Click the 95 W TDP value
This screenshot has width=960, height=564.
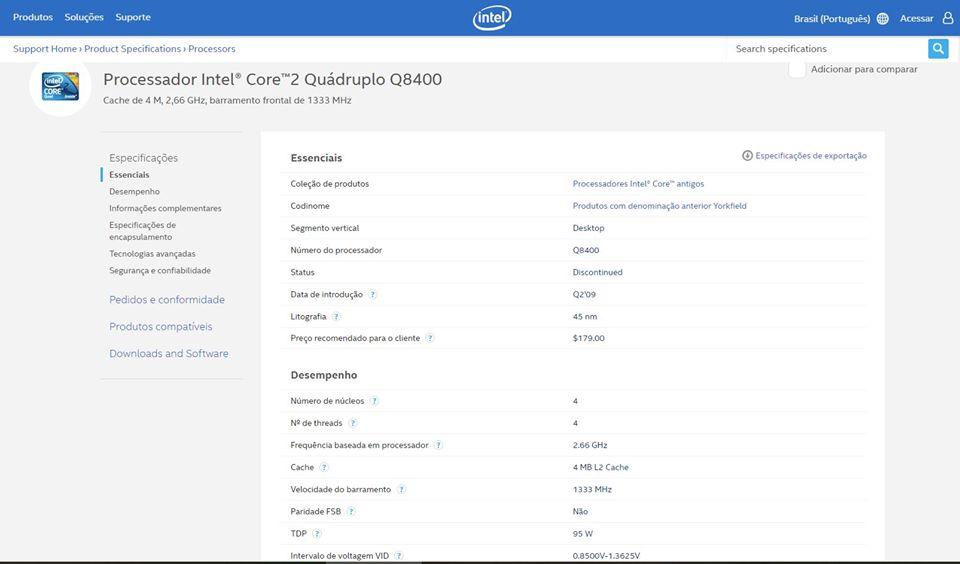[583, 533]
